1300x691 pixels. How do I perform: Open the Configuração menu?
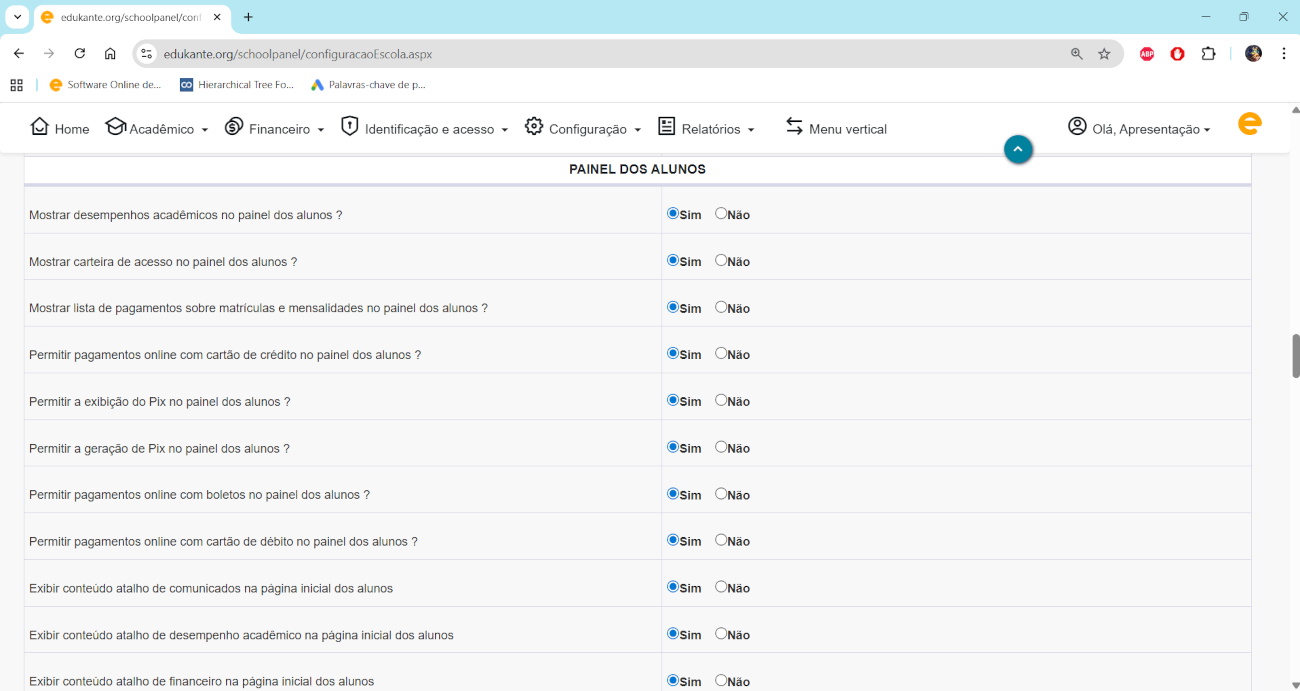(x=583, y=129)
